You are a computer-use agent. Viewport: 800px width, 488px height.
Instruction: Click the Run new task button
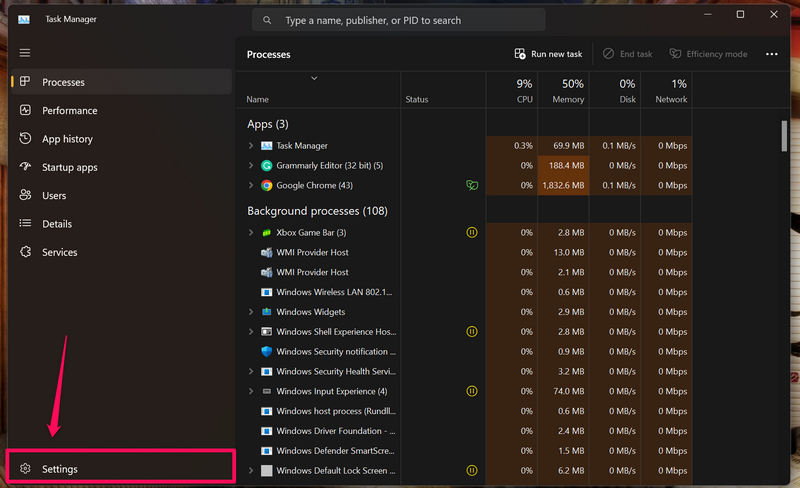click(548, 54)
